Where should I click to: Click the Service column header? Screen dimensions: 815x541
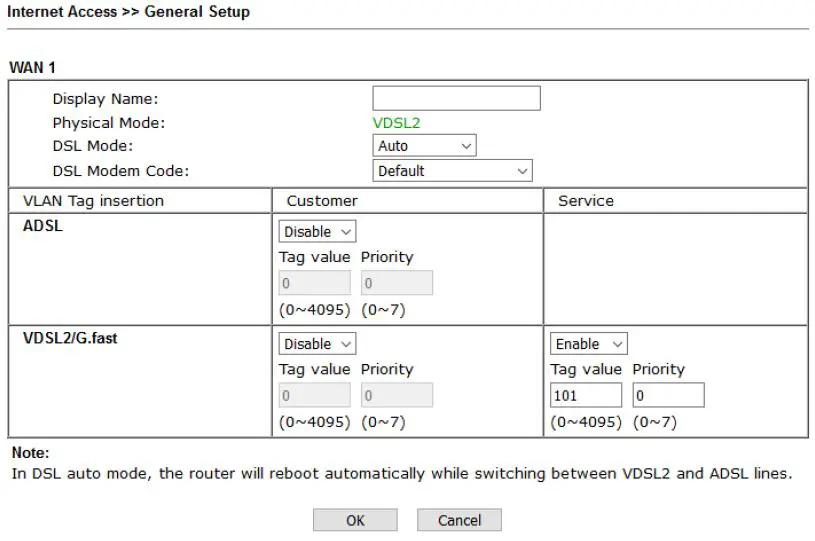tap(586, 201)
